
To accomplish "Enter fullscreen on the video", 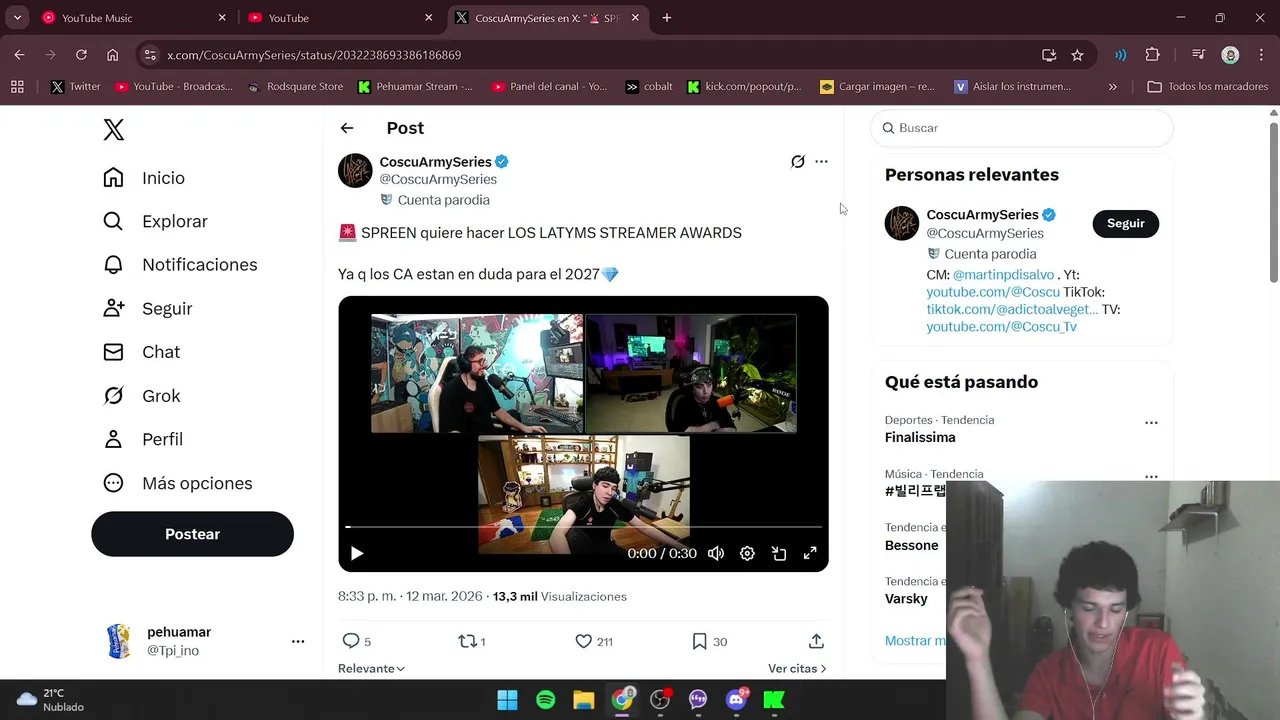I will click(810, 553).
